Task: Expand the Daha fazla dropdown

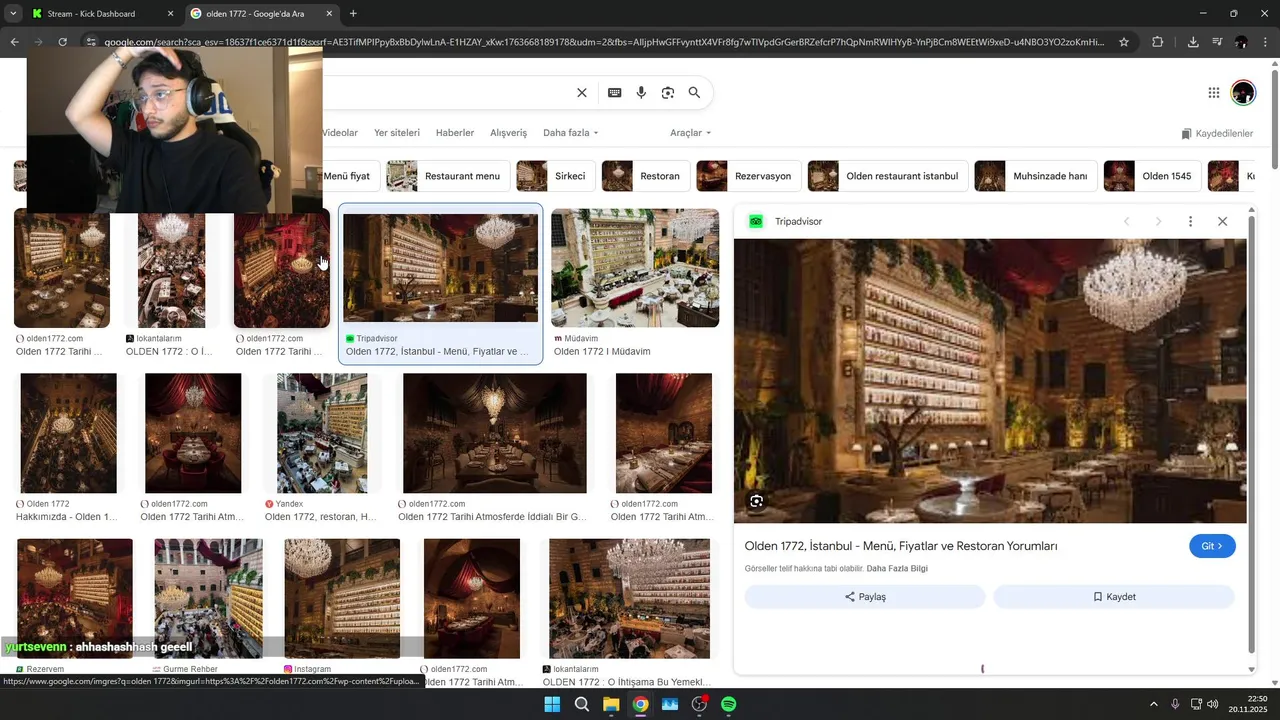Action: coord(571,133)
